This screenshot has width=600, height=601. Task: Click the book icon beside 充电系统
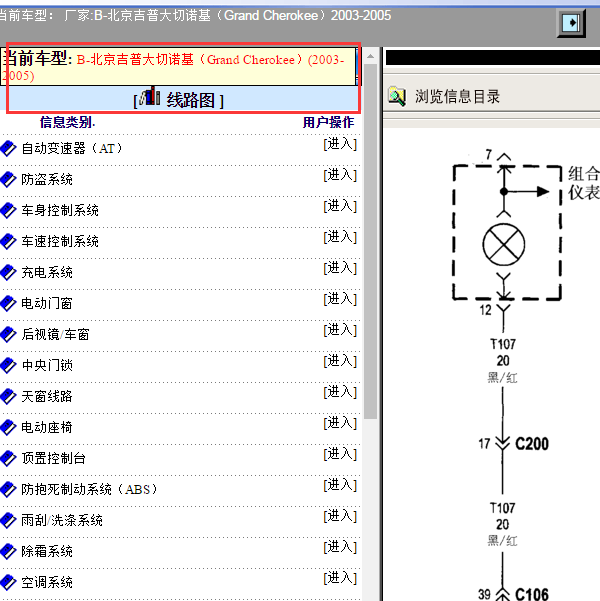(8, 273)
